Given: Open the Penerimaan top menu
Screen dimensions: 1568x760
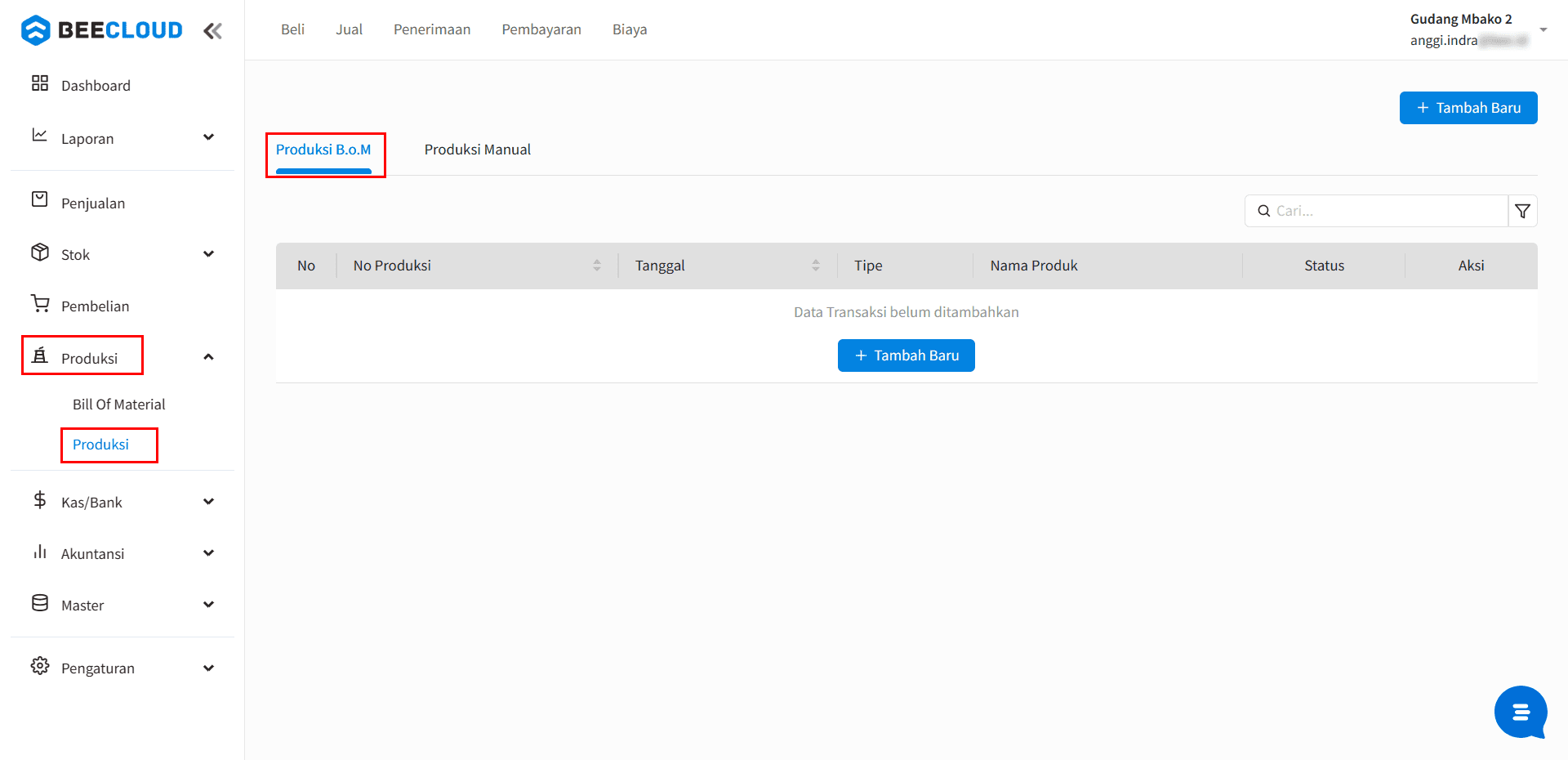Looking at the screenshot, I should (432, 29).
